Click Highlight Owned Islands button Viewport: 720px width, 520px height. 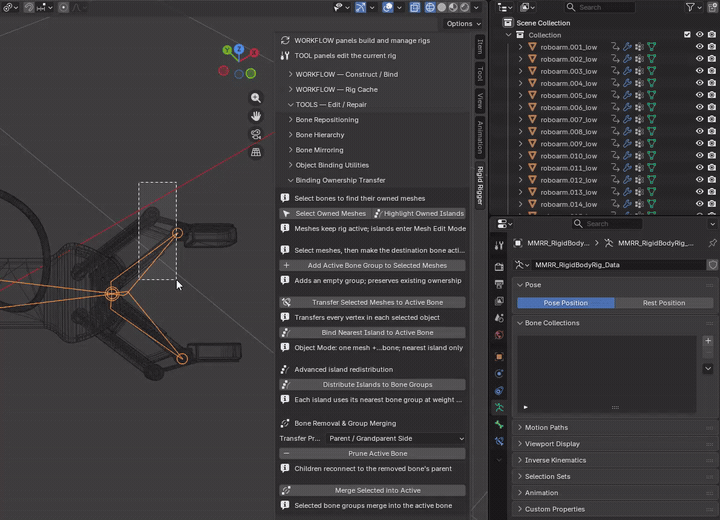coord(419,214)
